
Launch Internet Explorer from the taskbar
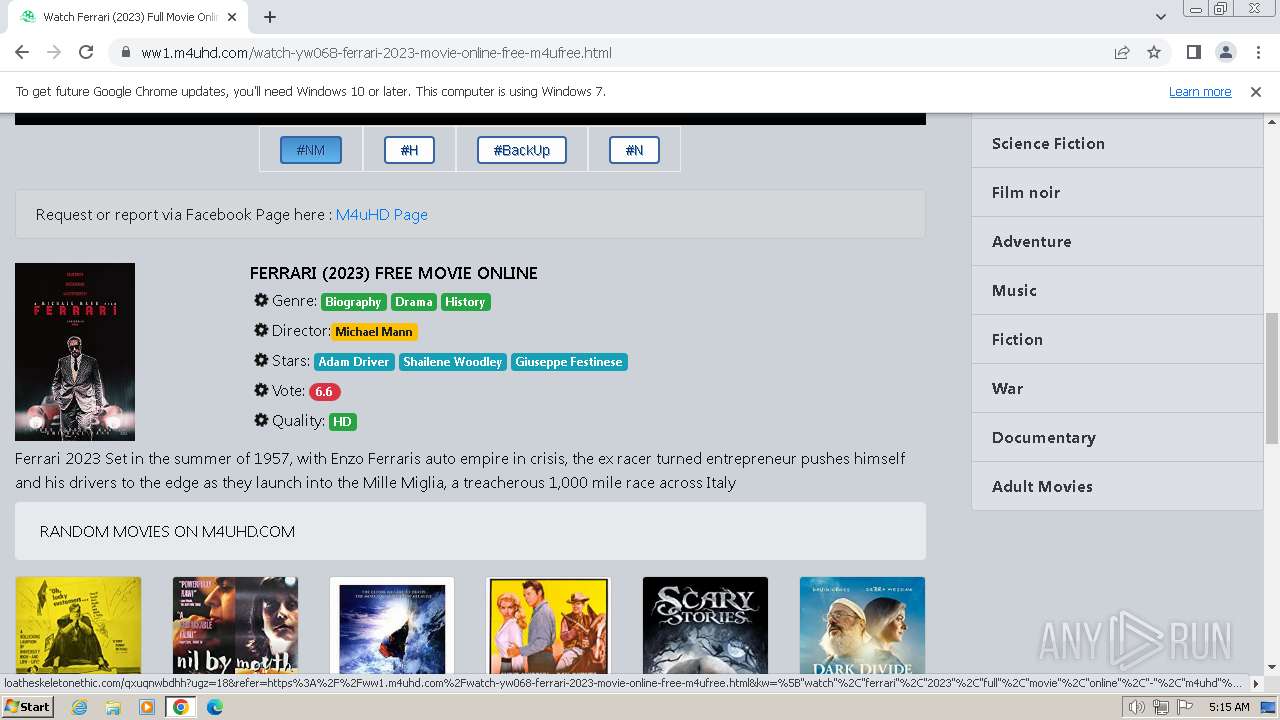[x=79, y=707]
